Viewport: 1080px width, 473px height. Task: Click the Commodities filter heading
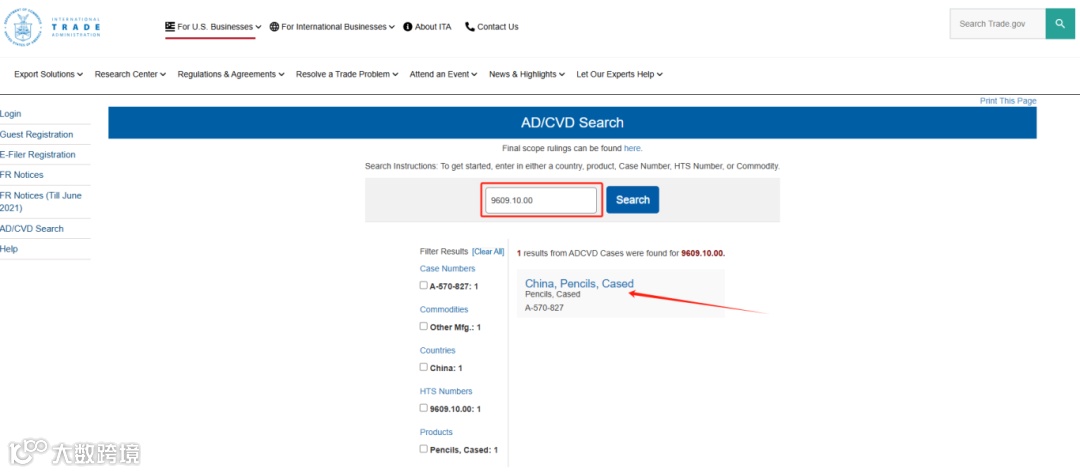tap(444, 310)
